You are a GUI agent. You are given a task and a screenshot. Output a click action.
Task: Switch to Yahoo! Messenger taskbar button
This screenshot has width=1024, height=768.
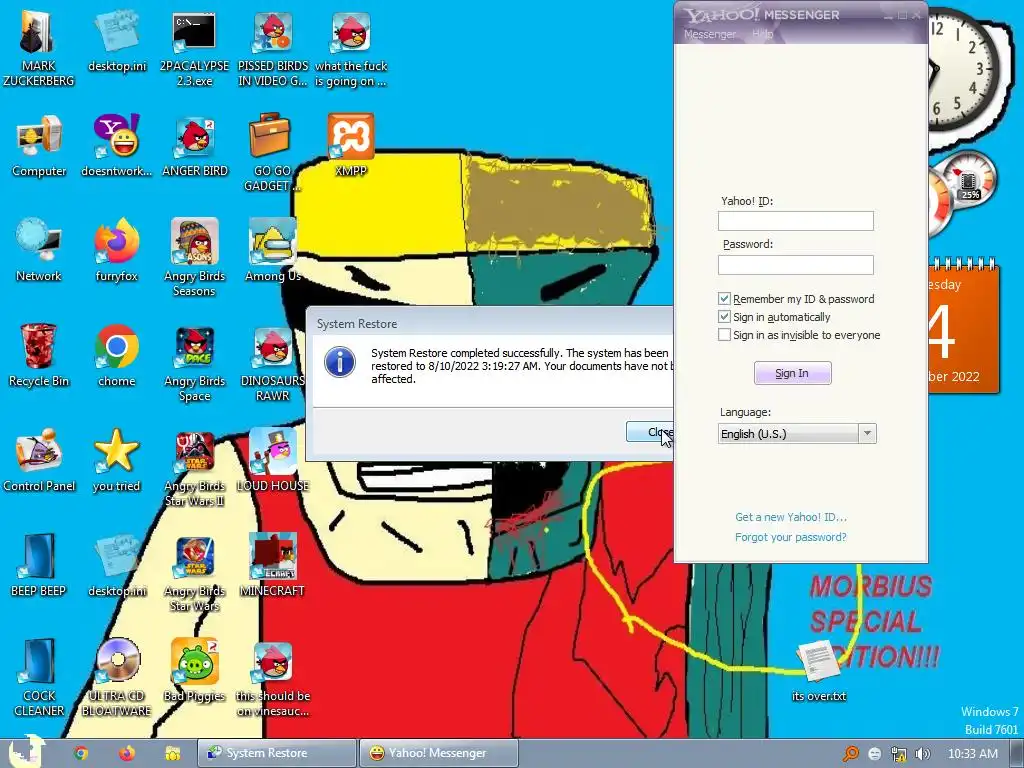[439, 753]
